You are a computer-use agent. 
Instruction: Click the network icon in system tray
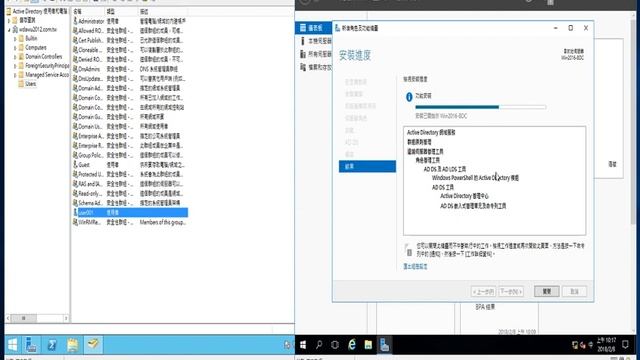pyautogui.click(x=575, y=345)
